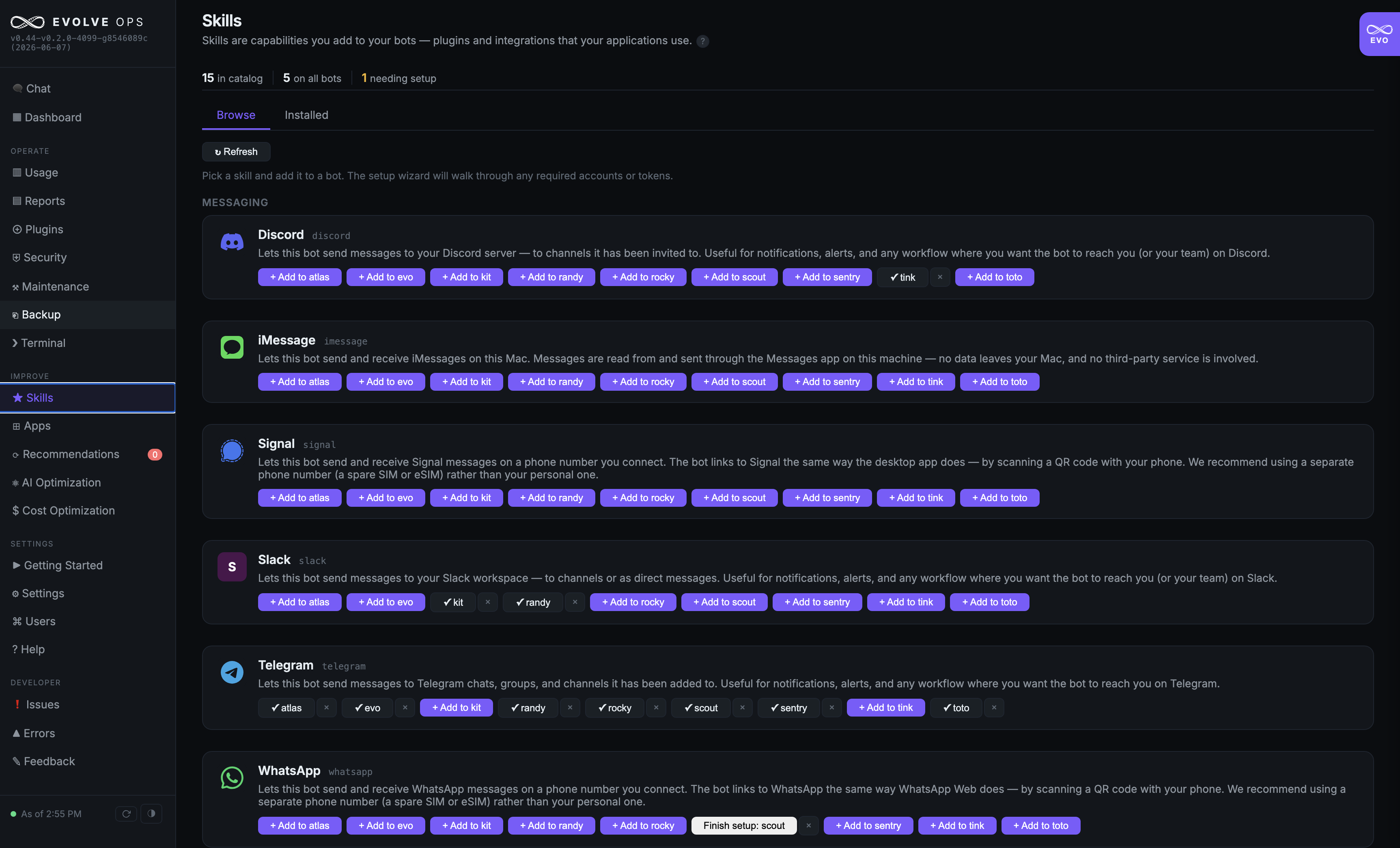Image resolution: width=1400 pixels, height=848 pixels.
Task: Remove Slack from kit via x
Action: 487,602
